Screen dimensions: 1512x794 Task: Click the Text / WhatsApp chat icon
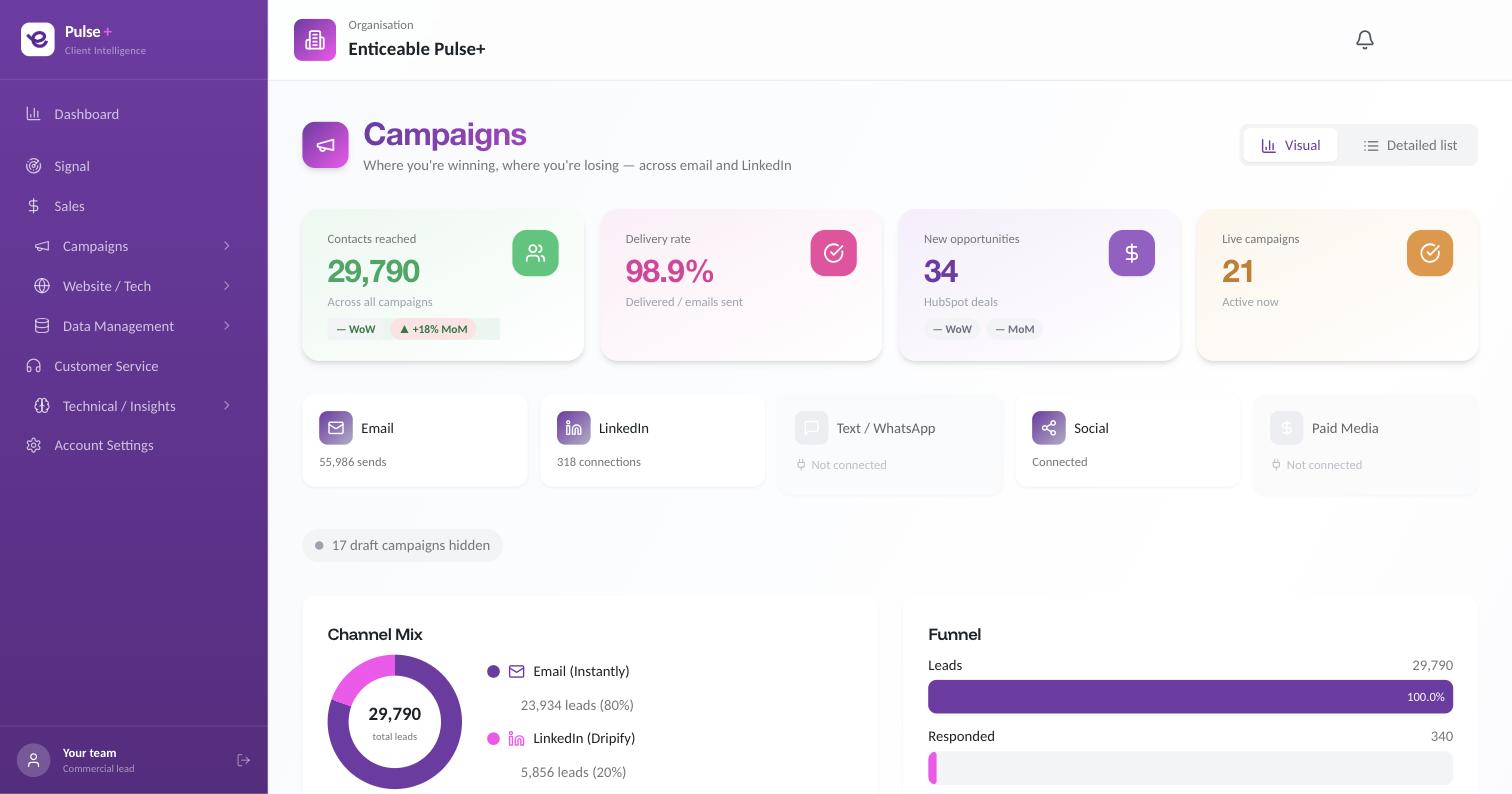point(812,428)
